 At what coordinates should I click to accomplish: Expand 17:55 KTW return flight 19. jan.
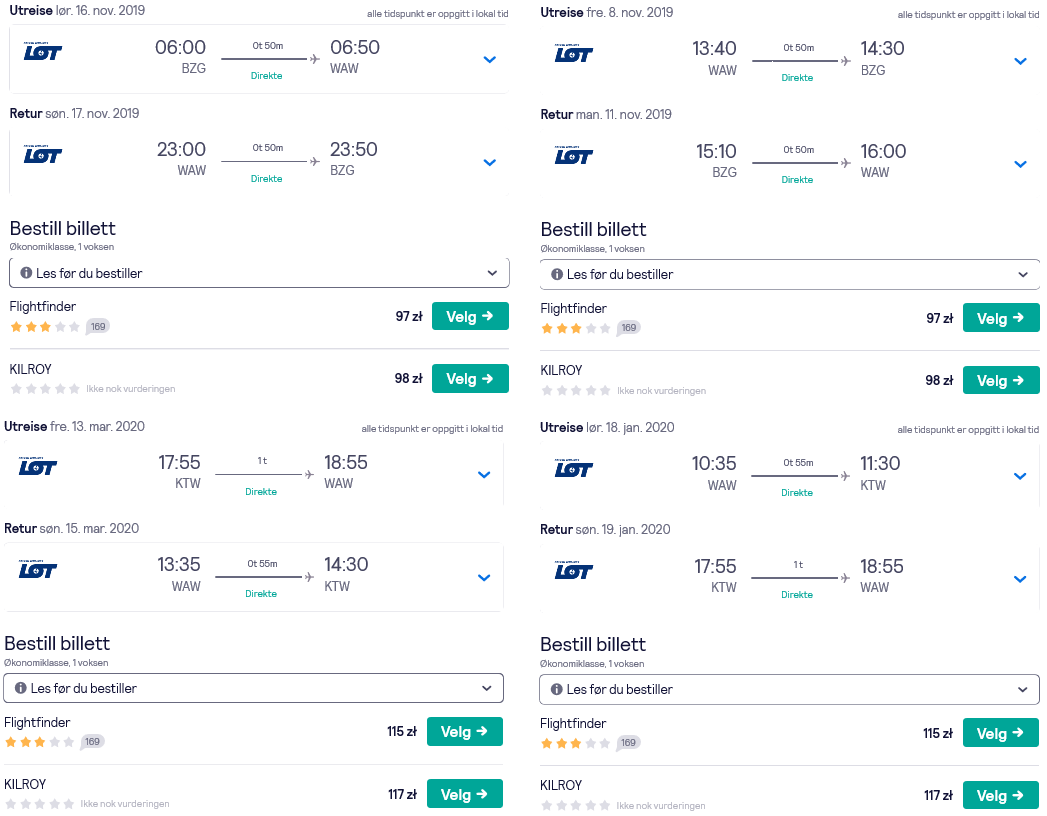pyautogui.click(x=1020, y=579)
